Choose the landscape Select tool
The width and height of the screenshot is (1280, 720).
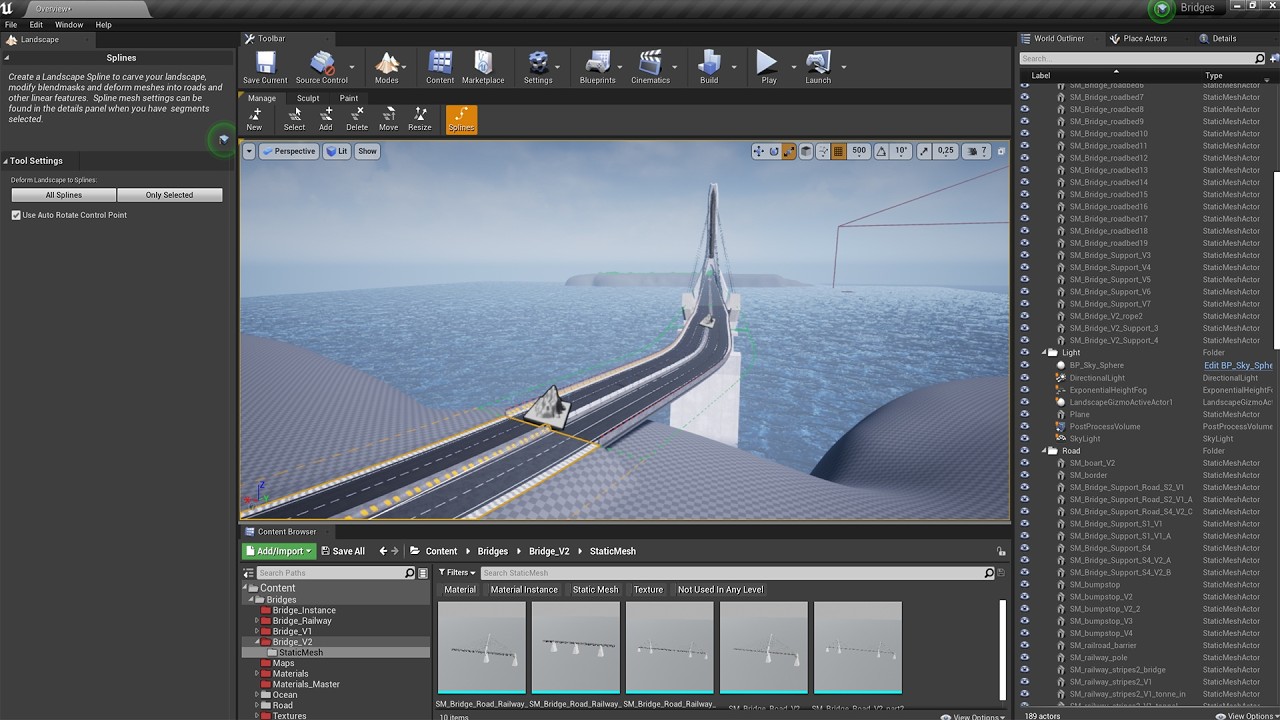click(294, 119)
